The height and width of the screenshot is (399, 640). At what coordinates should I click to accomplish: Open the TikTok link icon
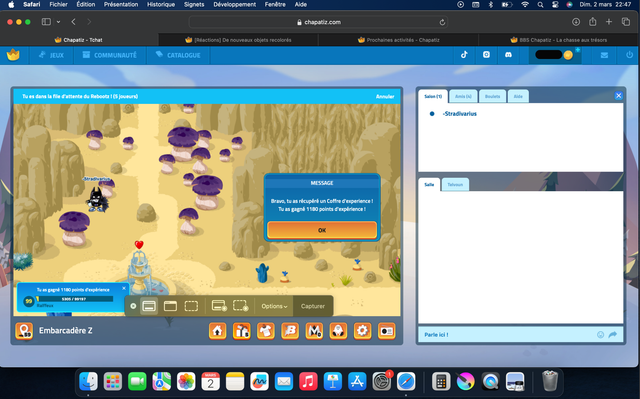click(x=464, y=55)
